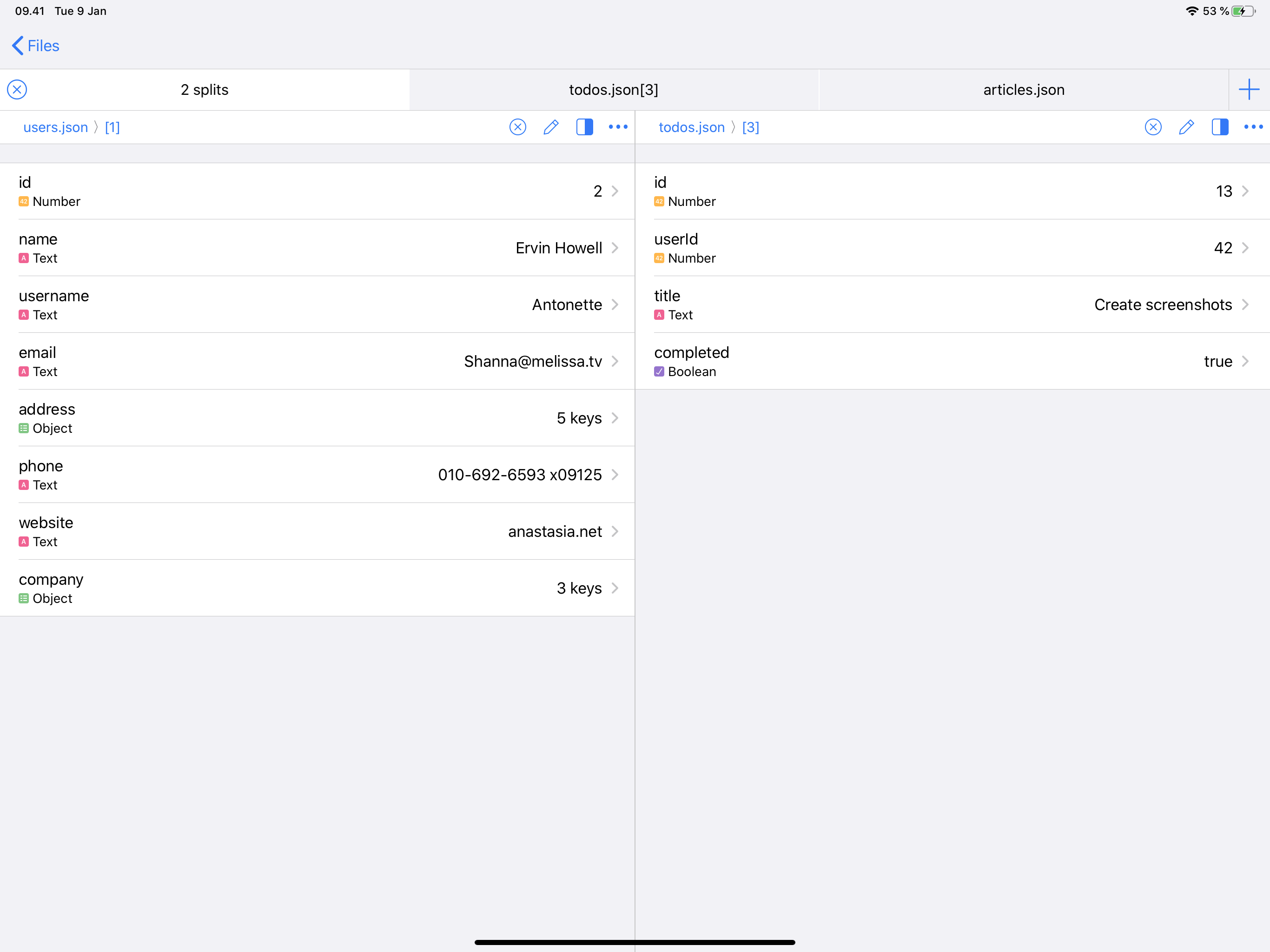The image size is (1270, 952).
Task: Edit todos.json with pencil icon
Action: point(1186,127)
